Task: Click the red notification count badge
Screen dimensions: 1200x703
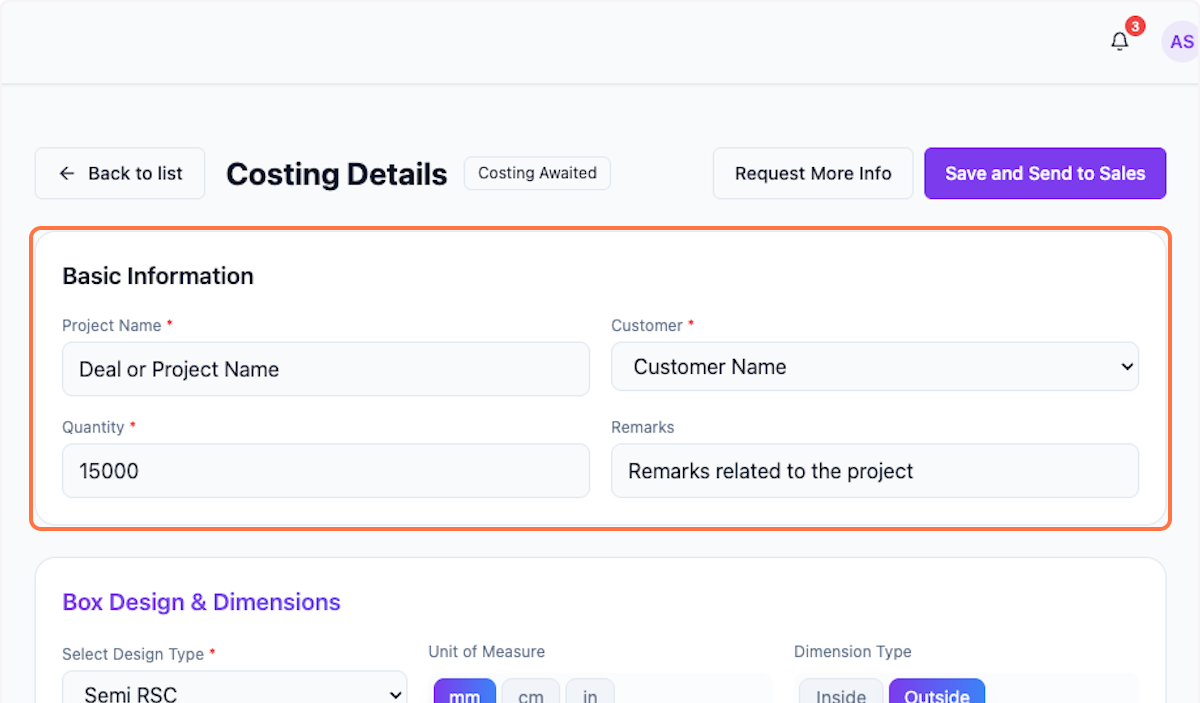Action: [1135, 26]
